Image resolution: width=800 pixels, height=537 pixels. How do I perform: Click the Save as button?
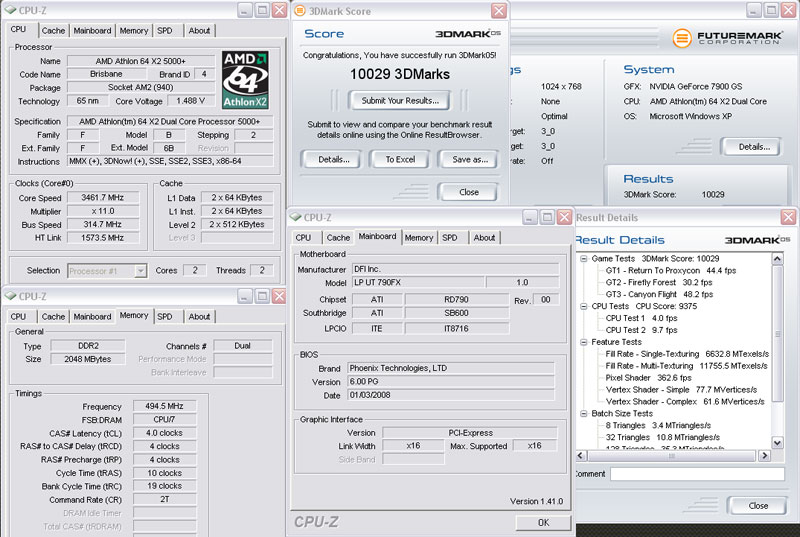point(469,160)
